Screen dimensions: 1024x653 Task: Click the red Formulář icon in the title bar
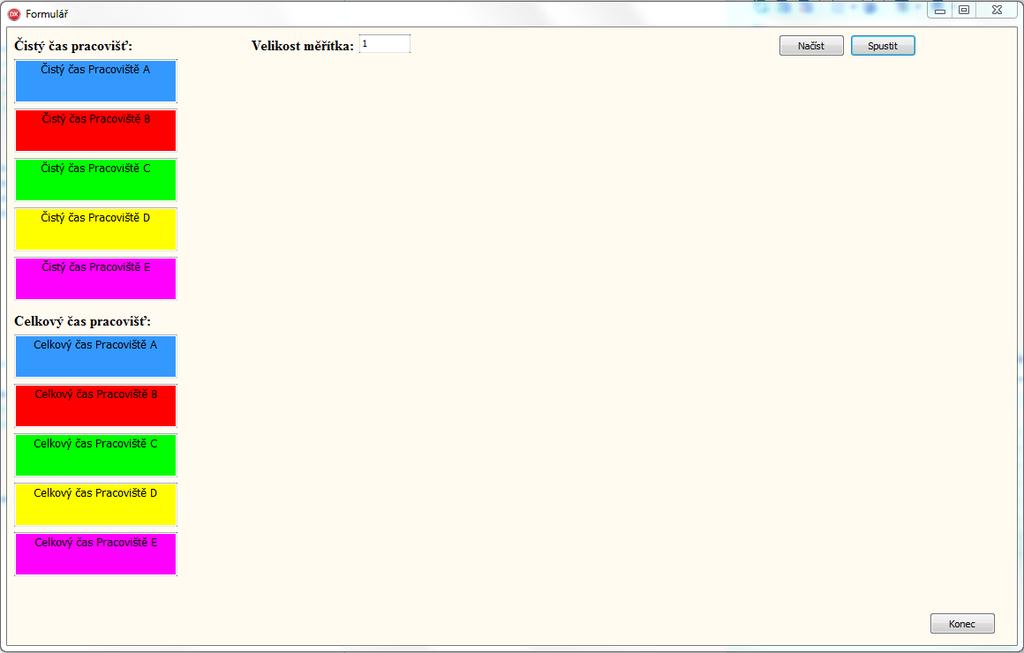click(14, 14)
